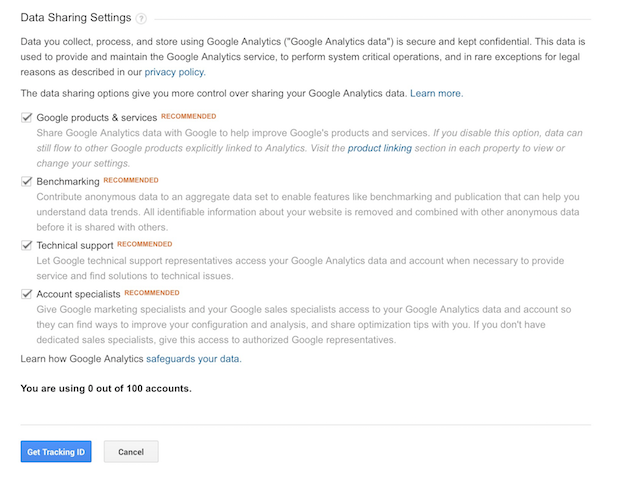Uncheck the Google products & services checkbox
Image resolution: width=620 pixels, height=477 pixels.
click(x=26, y=117)
